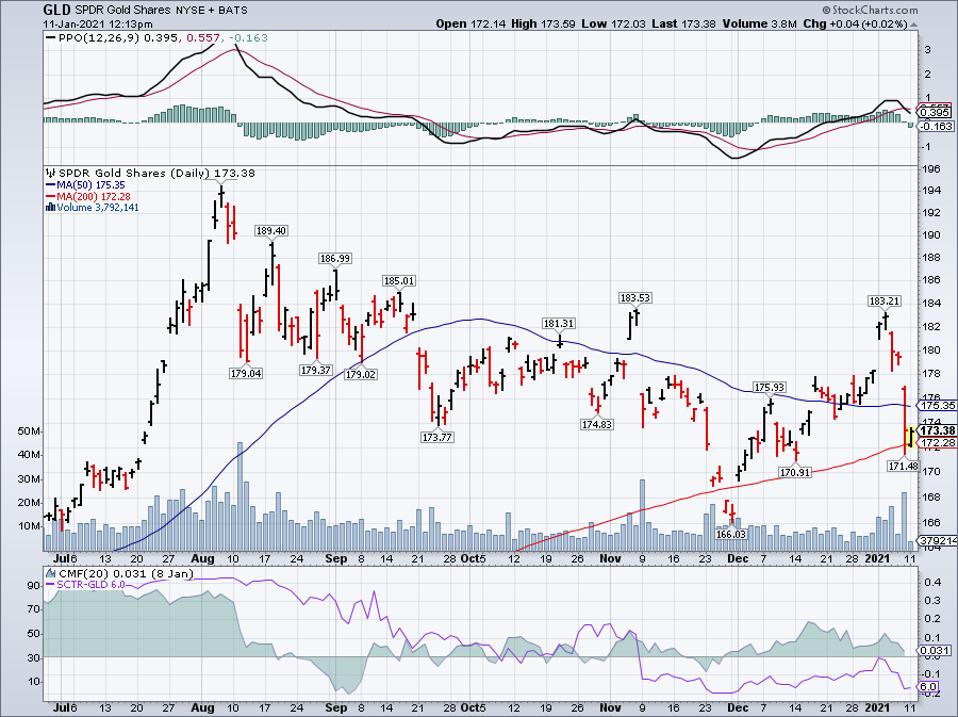
Task: Click the StockCharts.com copyright label
Action: (870, 10)
